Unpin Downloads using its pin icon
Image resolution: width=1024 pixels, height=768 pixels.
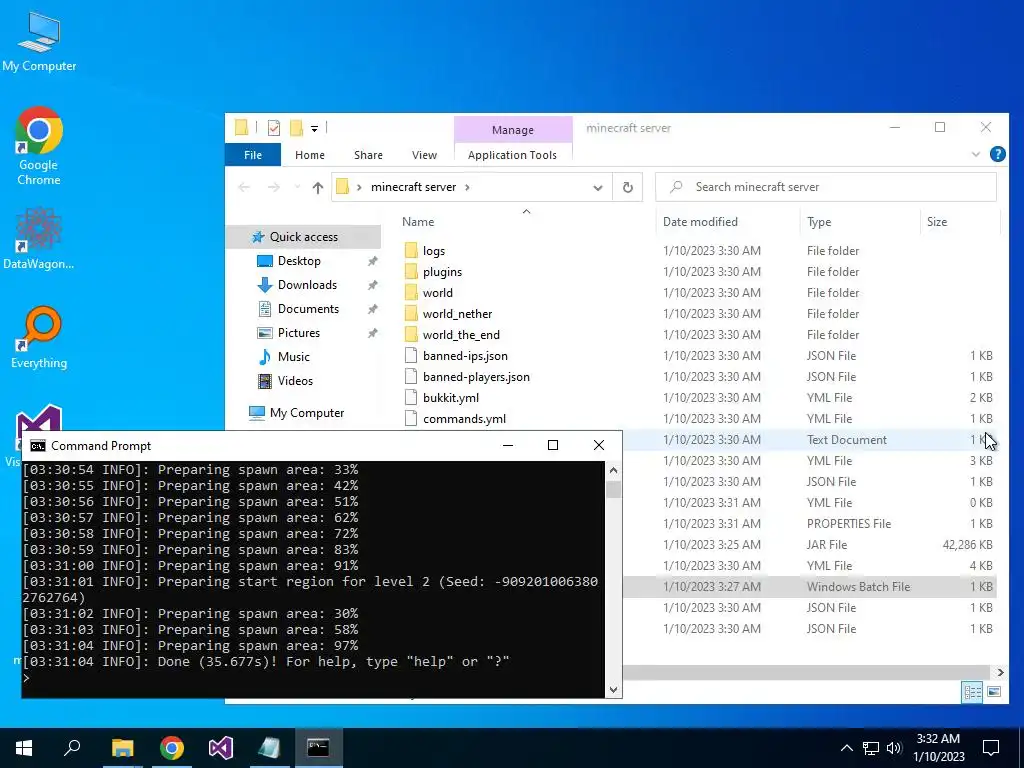(x=372, y=285)
